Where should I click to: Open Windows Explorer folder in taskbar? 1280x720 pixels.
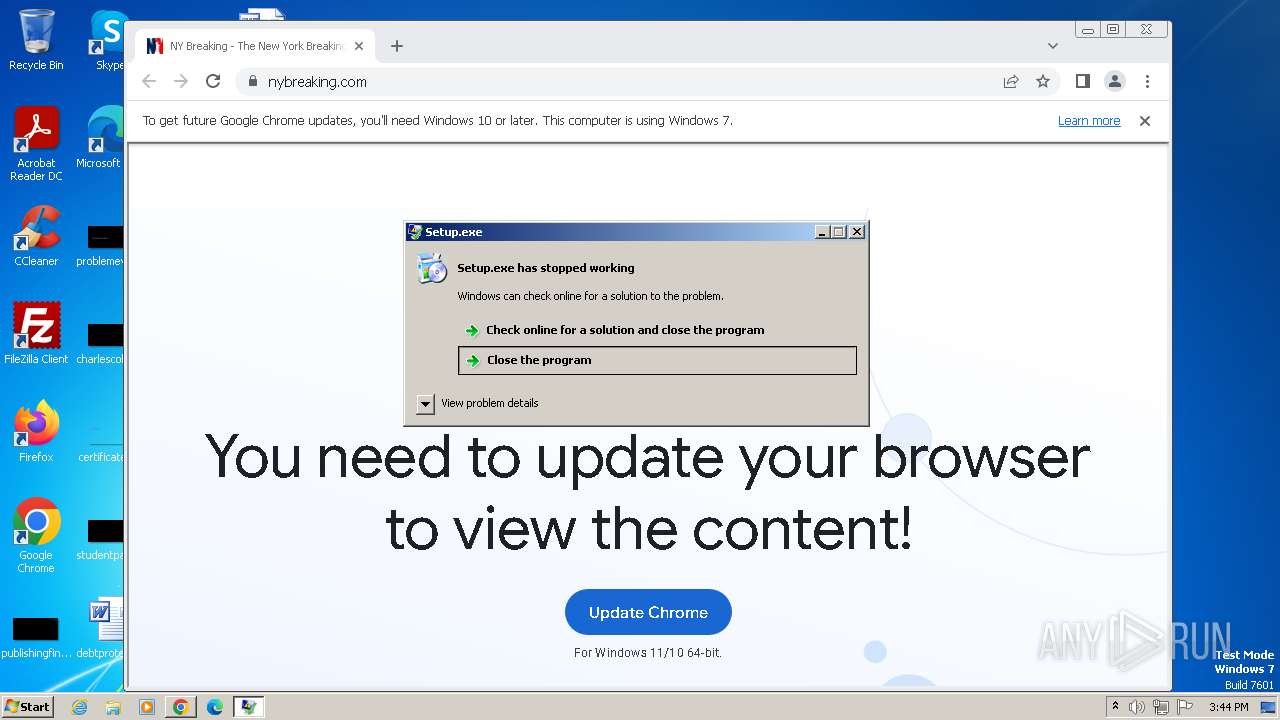pos(113,707)
